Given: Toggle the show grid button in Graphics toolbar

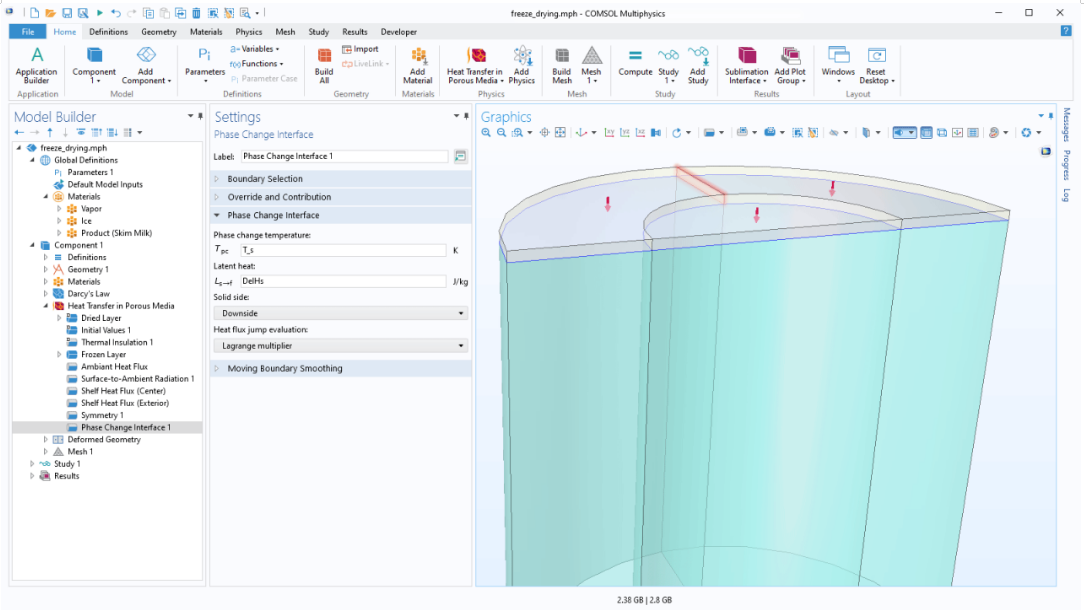Looking at the screenshot, I should pos(973,133).
